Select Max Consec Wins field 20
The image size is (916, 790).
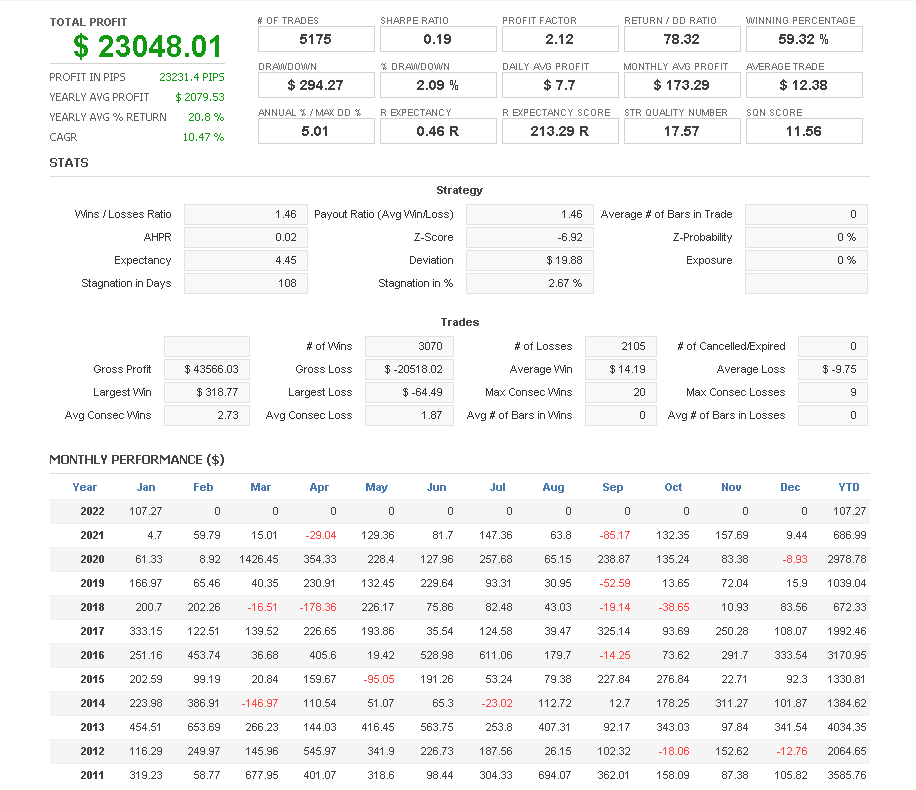621,393
